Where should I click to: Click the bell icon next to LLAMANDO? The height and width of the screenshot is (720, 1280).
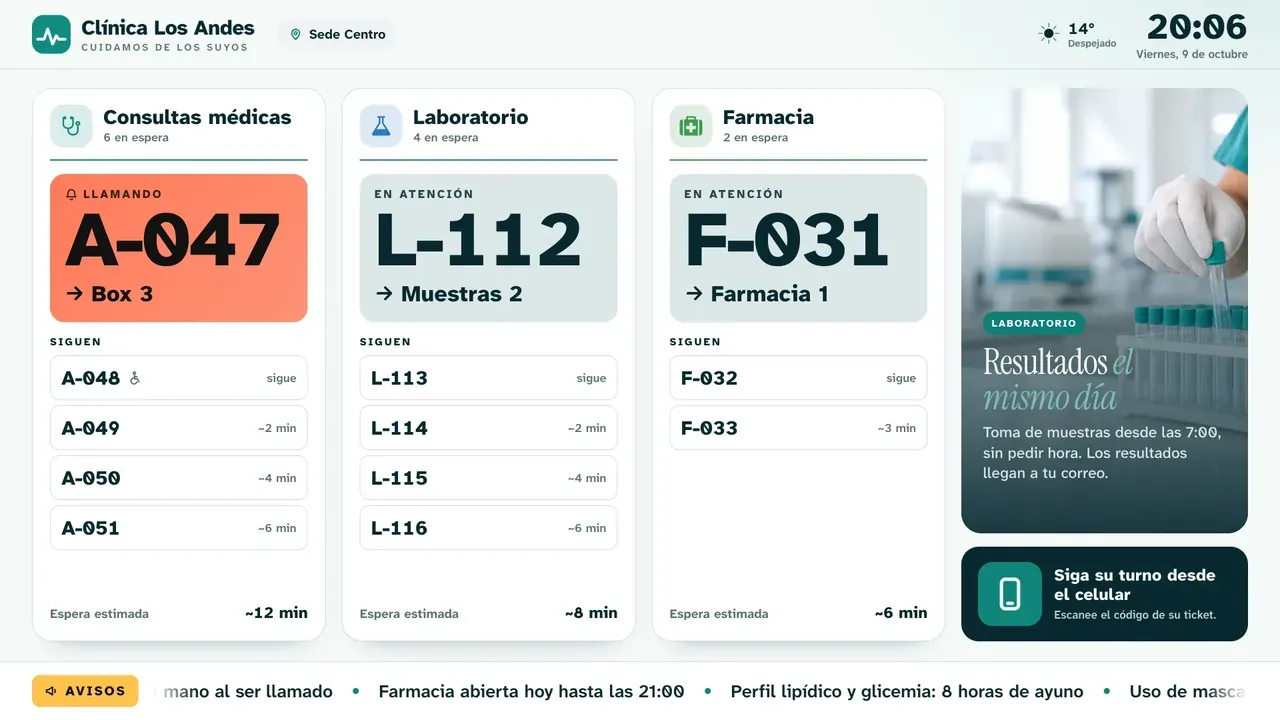[x=71, y=194]
